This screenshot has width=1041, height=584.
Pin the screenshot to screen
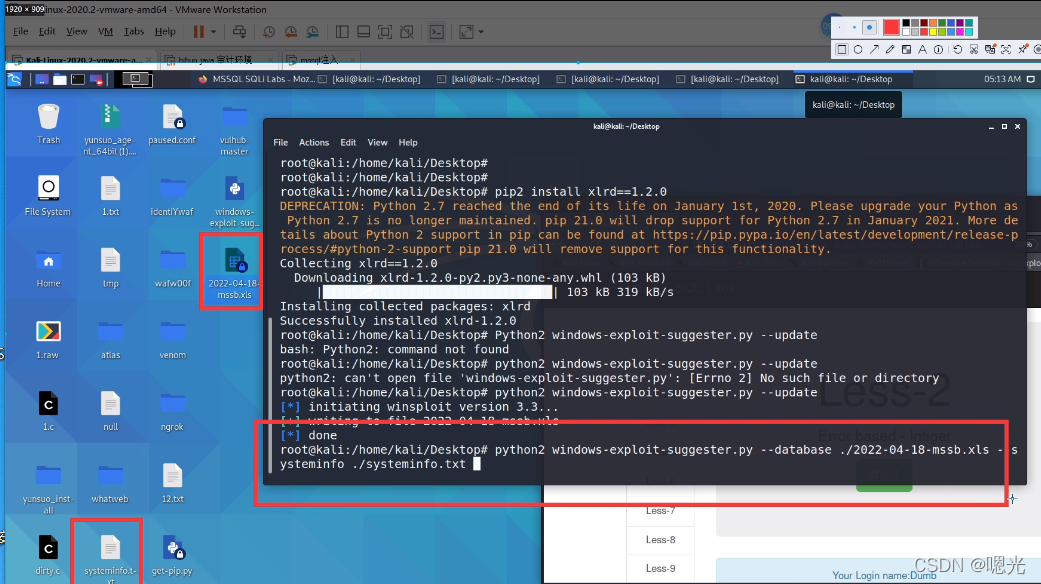[1023, 48]
